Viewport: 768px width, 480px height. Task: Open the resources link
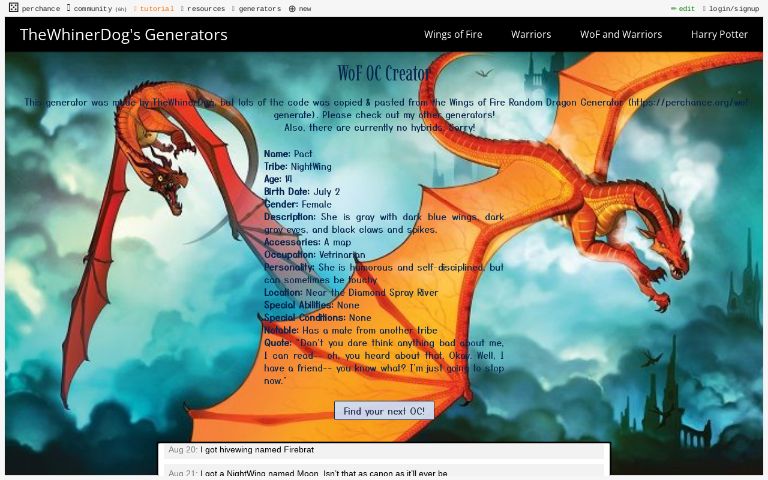203,8
